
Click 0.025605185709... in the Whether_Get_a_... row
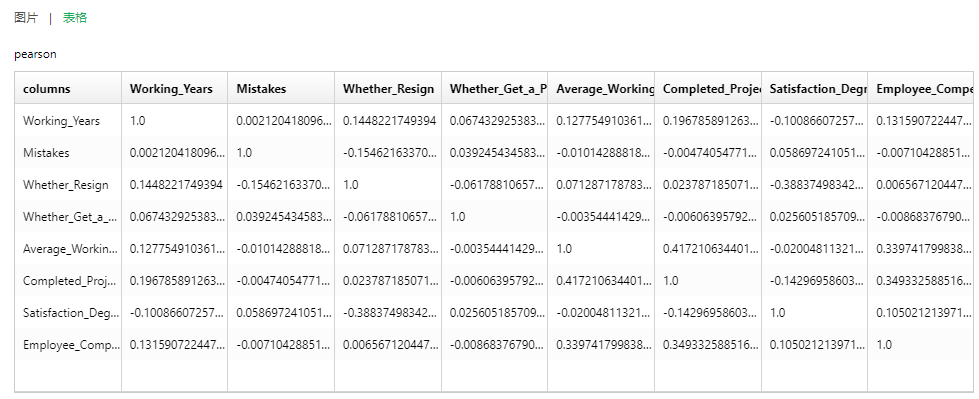[x=817, y=217]
